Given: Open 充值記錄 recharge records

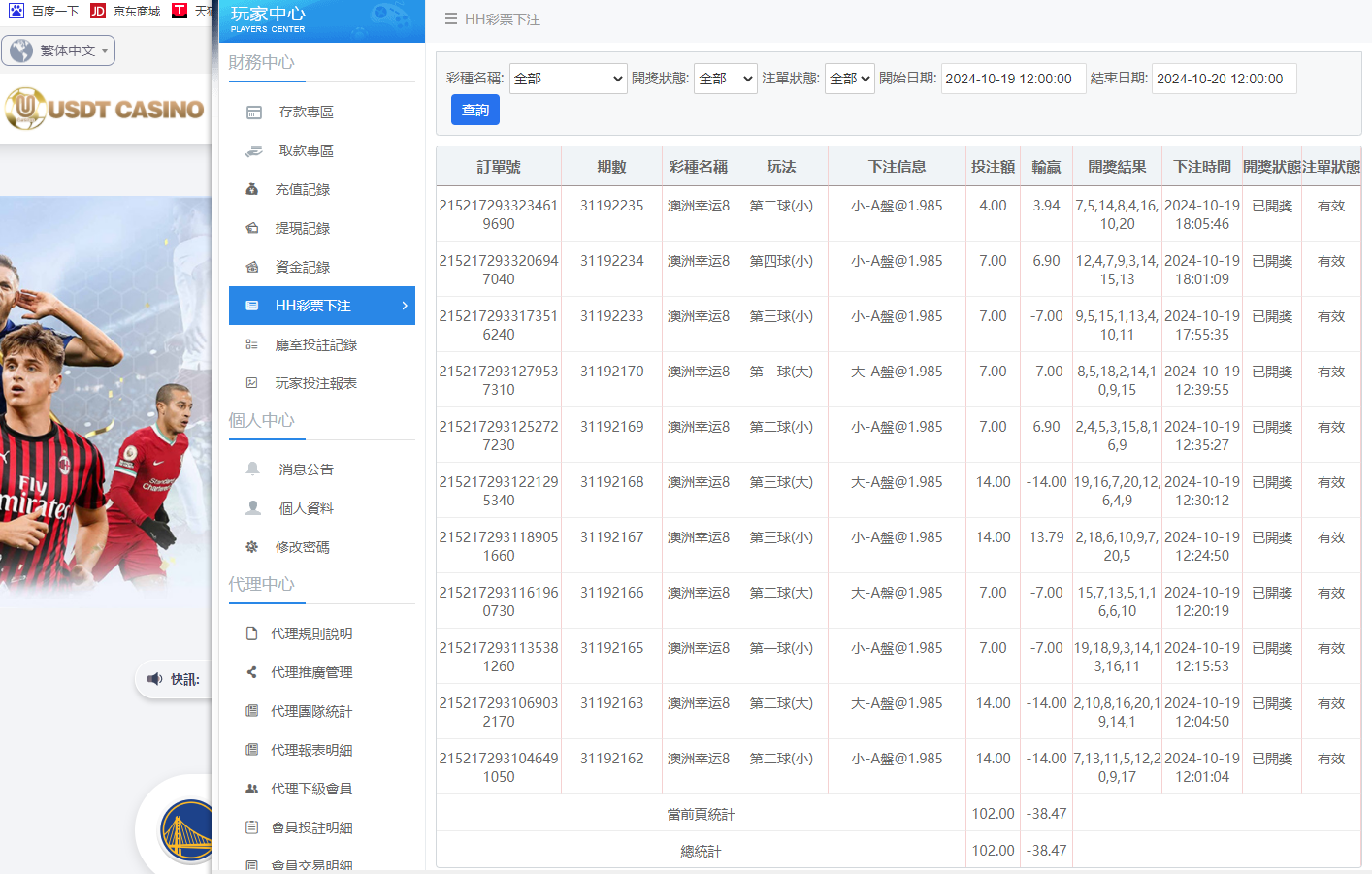Looking at the screenshot, I should point(253,189).
